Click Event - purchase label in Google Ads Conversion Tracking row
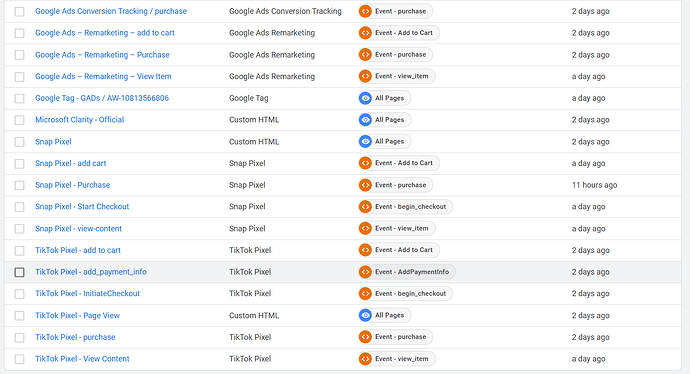Screen dimensions: 690x374 (400, 11)
